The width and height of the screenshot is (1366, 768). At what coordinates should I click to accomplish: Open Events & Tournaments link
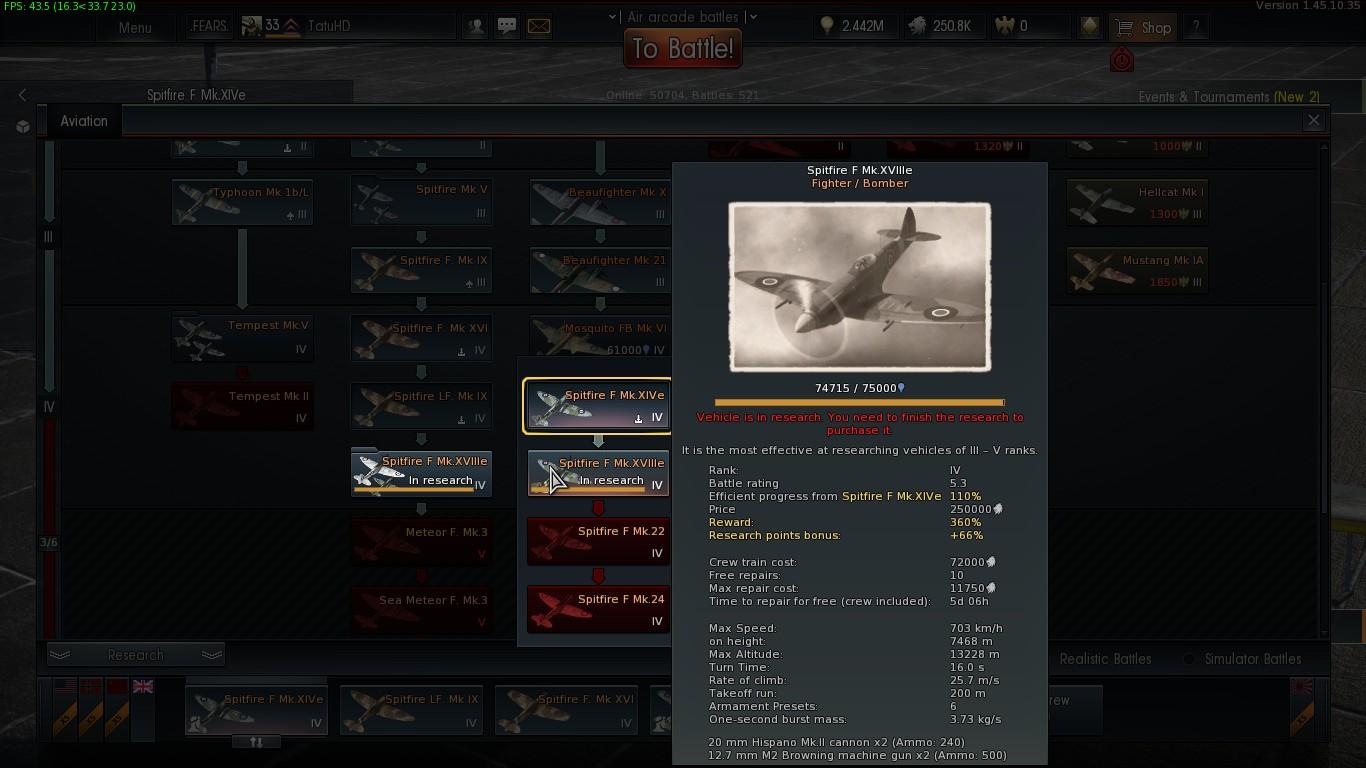click(1229, 97)
